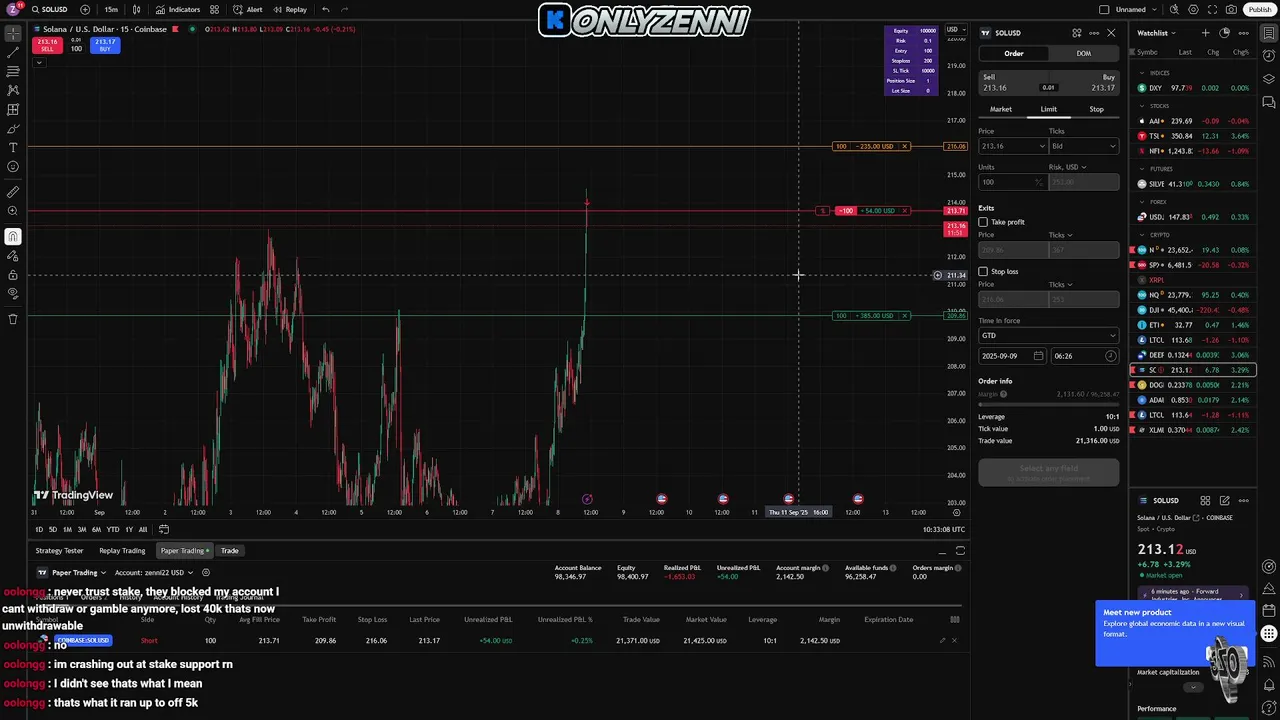Collapse the INDICES watchlist section
This screenshot has height=720, width=1280.
1142,73
